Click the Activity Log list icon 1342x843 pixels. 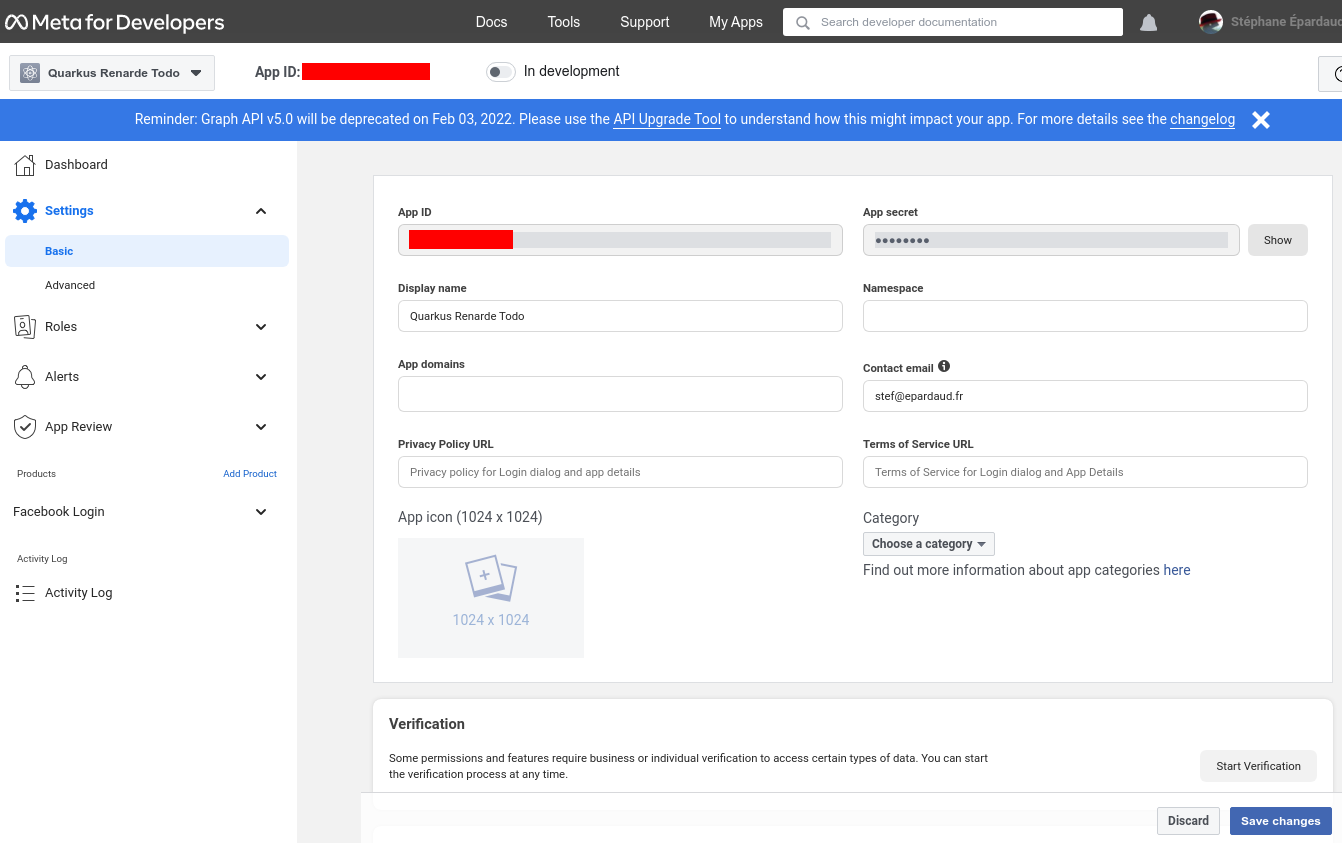(x=25, y=593)
